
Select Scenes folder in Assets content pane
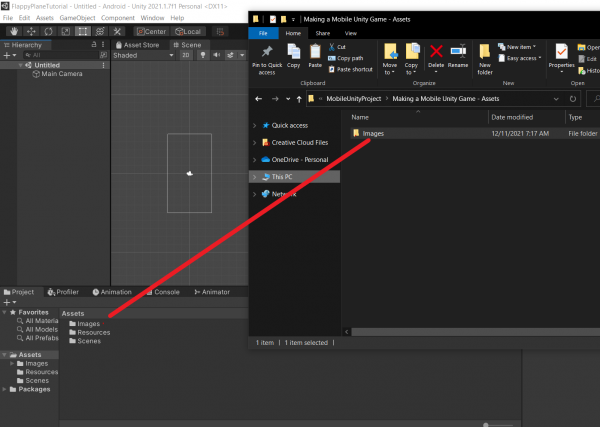(85, 341)
